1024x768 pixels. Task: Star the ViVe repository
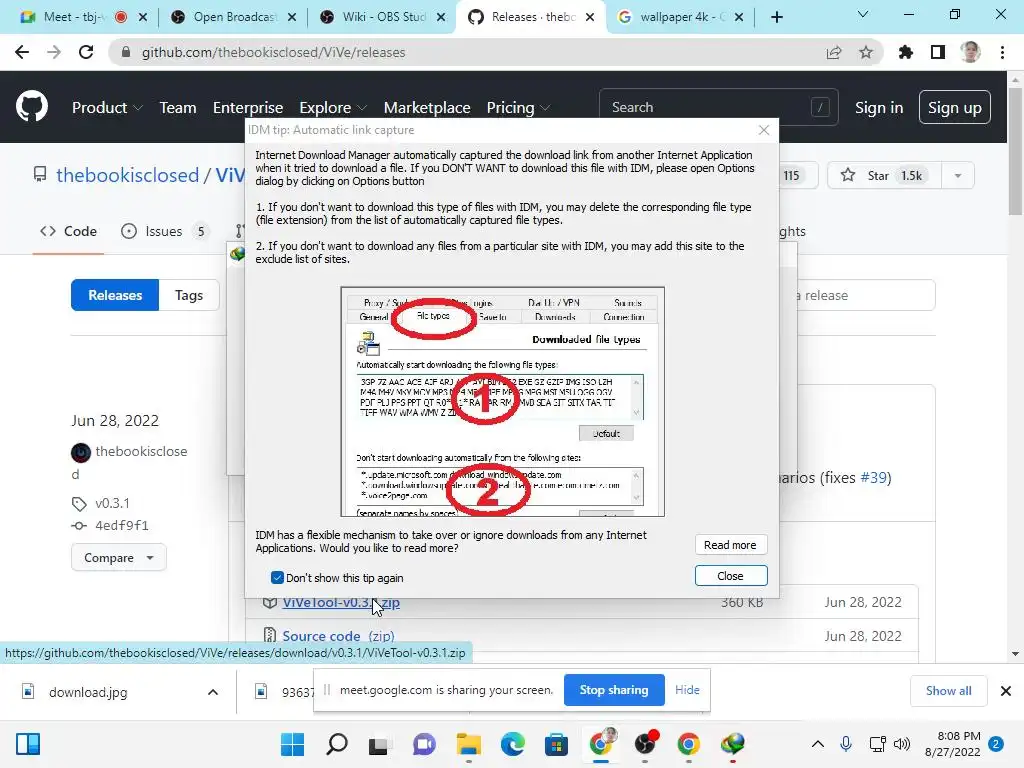click(x=884, y=176)
